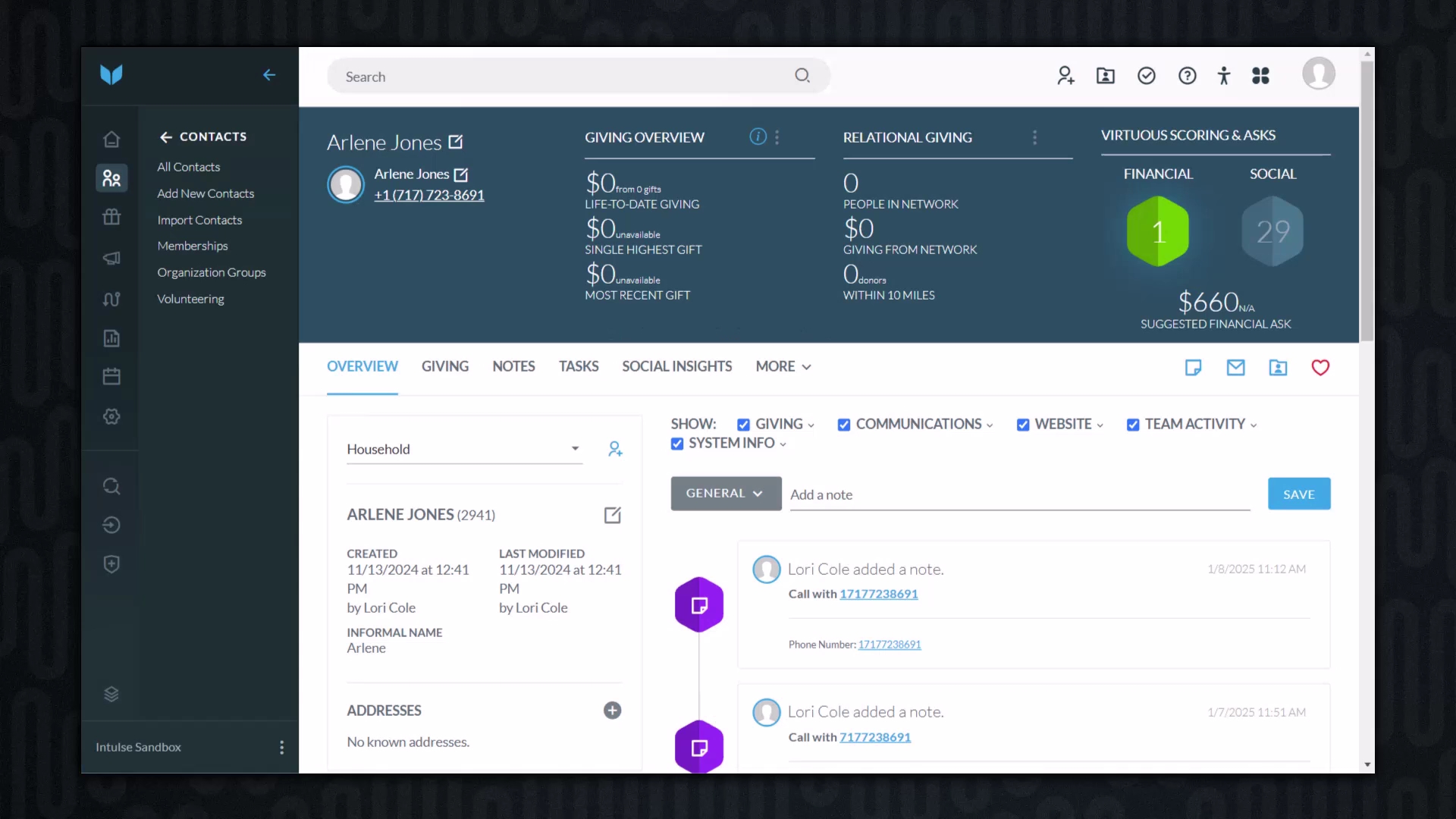Switch to the Social Insights tab
The height and width of the screenshot is (819, 1456).
coord(676,366)
